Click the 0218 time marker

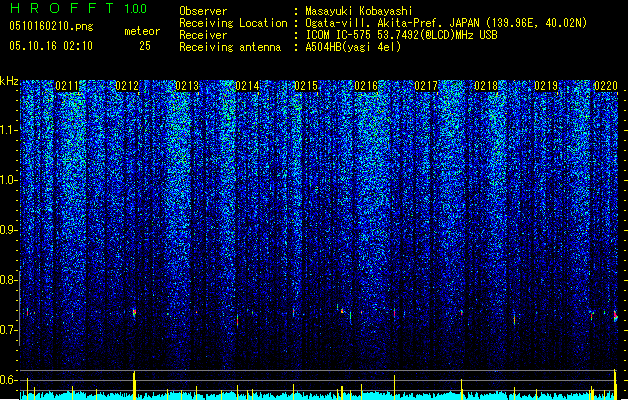(486, 86)
